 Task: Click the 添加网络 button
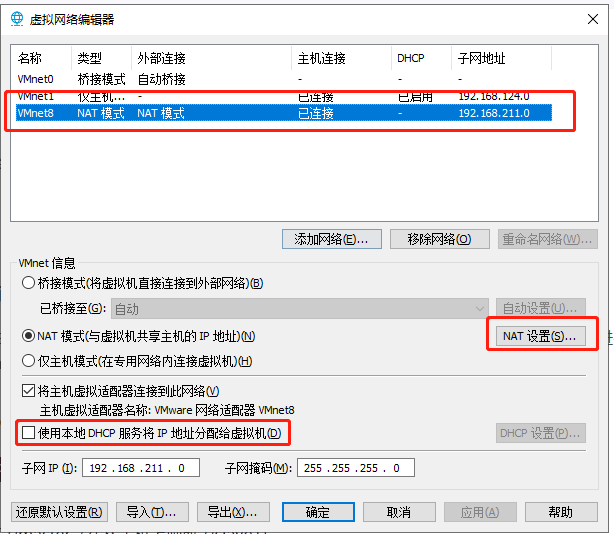coord(332,239)
